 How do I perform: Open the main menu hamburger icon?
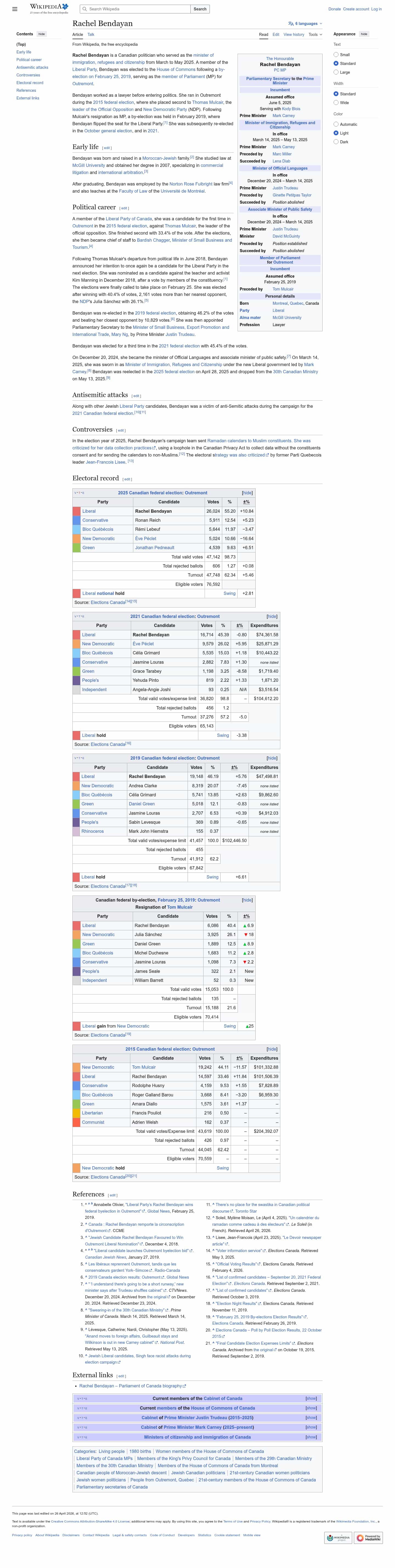[15, 9]
